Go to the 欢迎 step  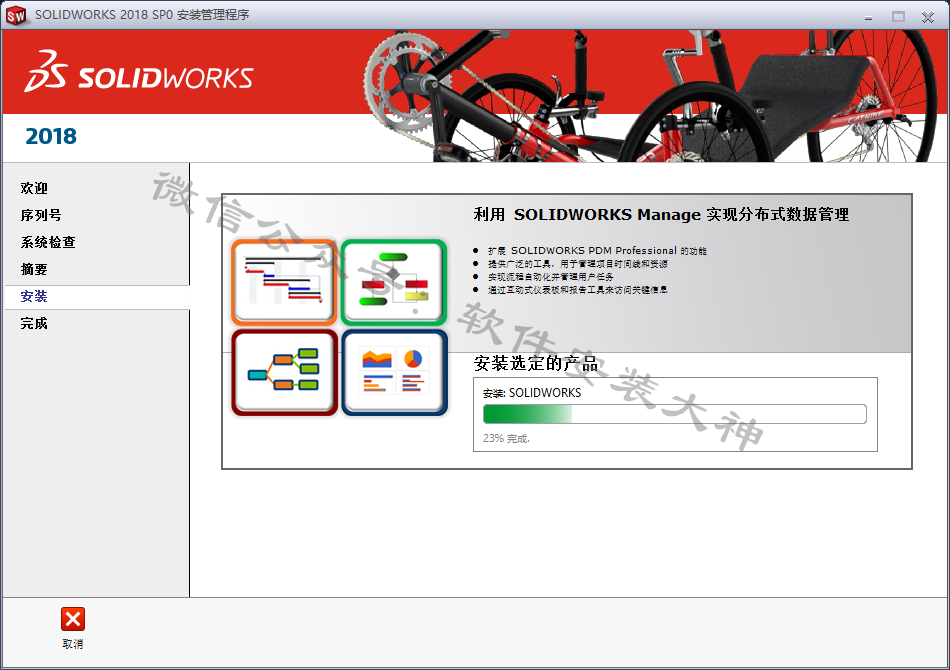[x=34, y=188]
